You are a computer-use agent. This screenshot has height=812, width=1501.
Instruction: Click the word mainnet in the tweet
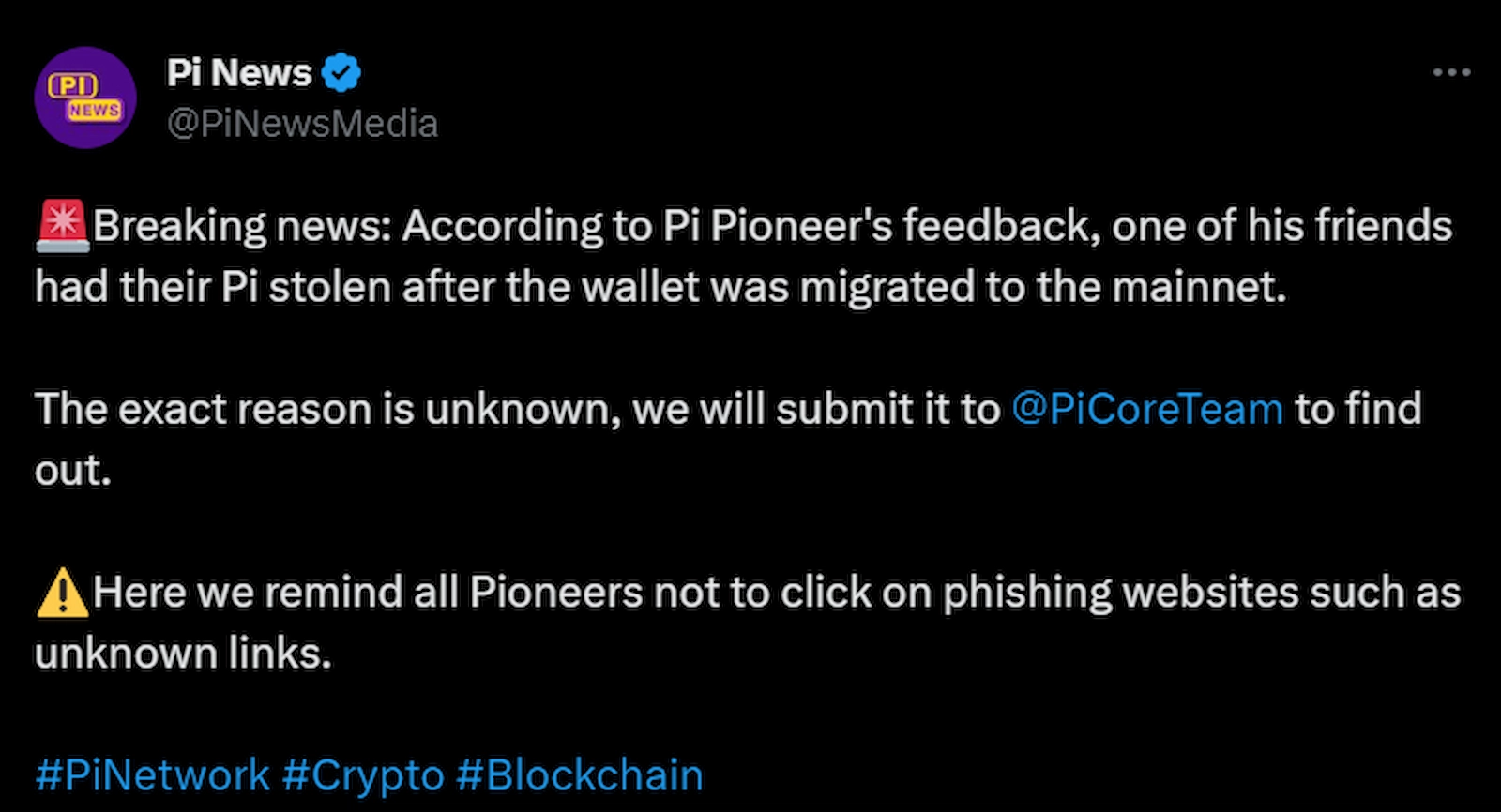click(x=1201, y=286)
